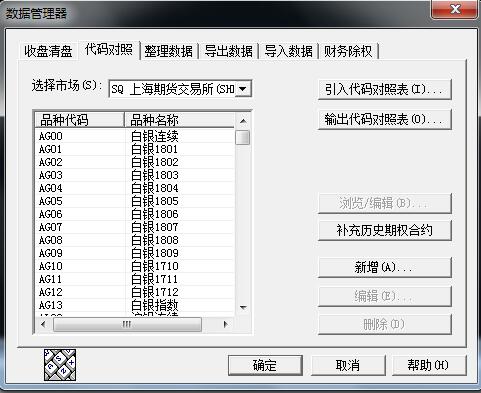The width and height of the screenshot is (481, 393).
Task: Click the 引入代码对照表 button
Action: tap(385, 89)
